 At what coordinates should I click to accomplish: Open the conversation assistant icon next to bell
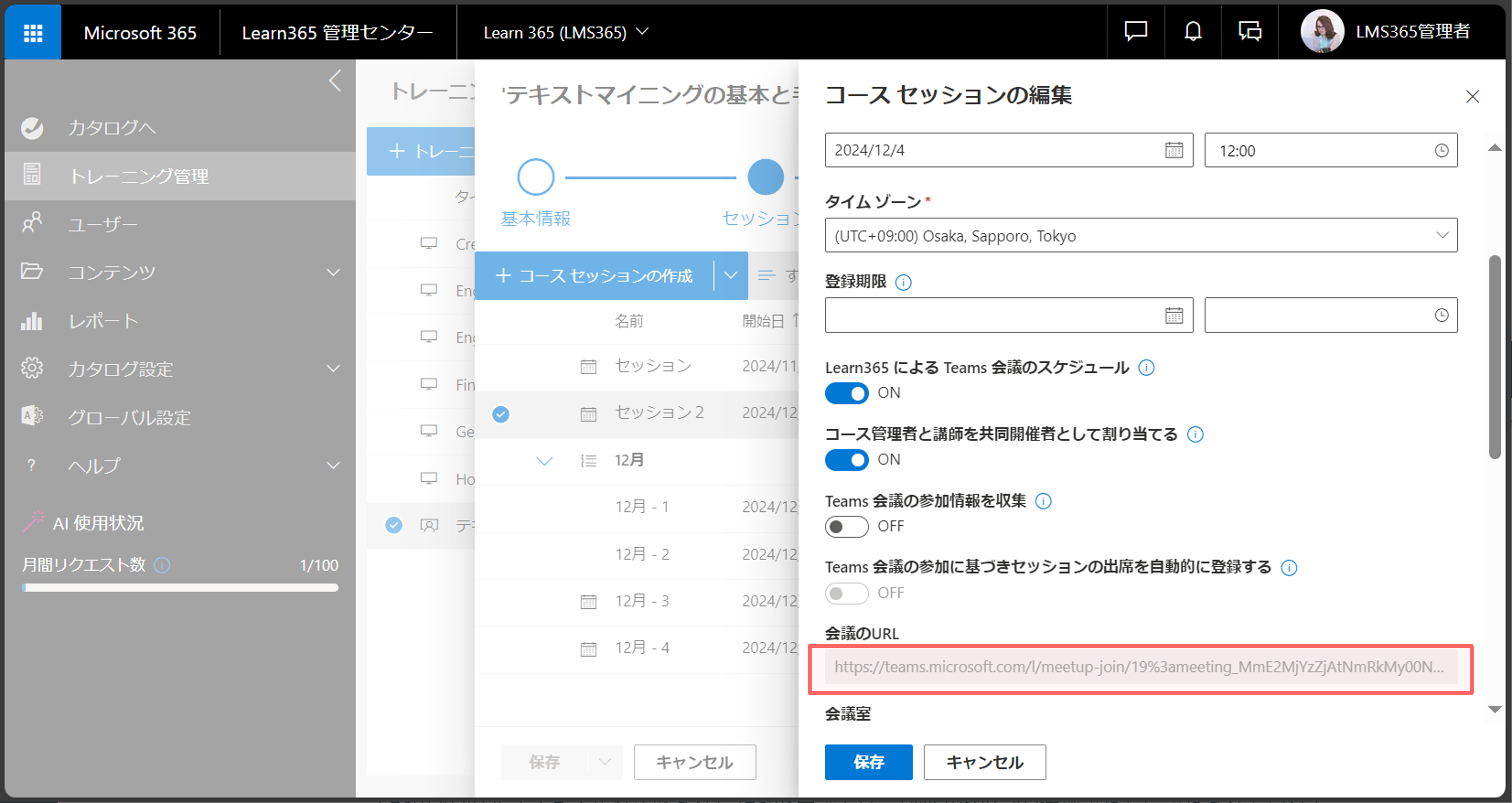tap(1250, 31)
